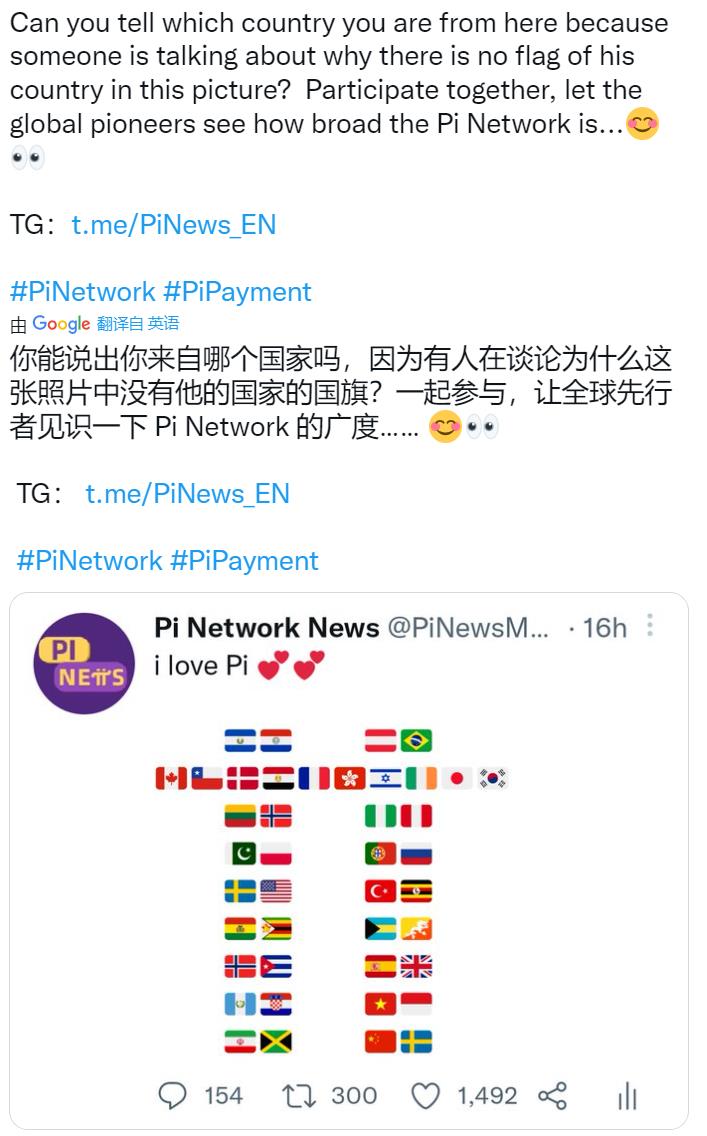The image size is (707, 1136).
Task: Click the Canada flag emoji in tweet
Action: point(171,779)
